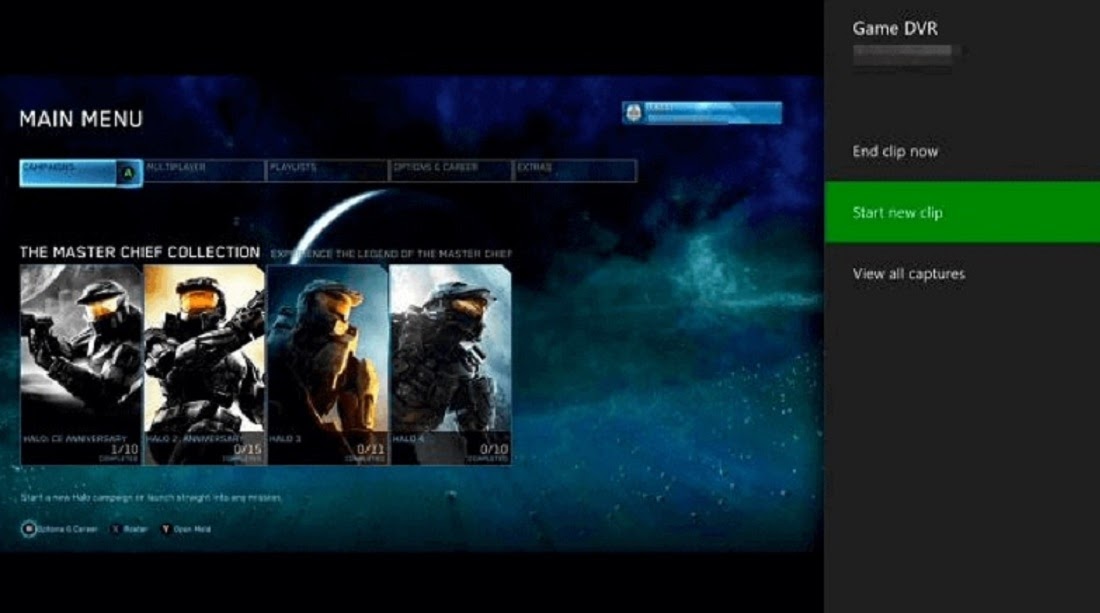Select the Halo 3 campaign tile
The image size is (1100, 613).
(x=327, y=365)
